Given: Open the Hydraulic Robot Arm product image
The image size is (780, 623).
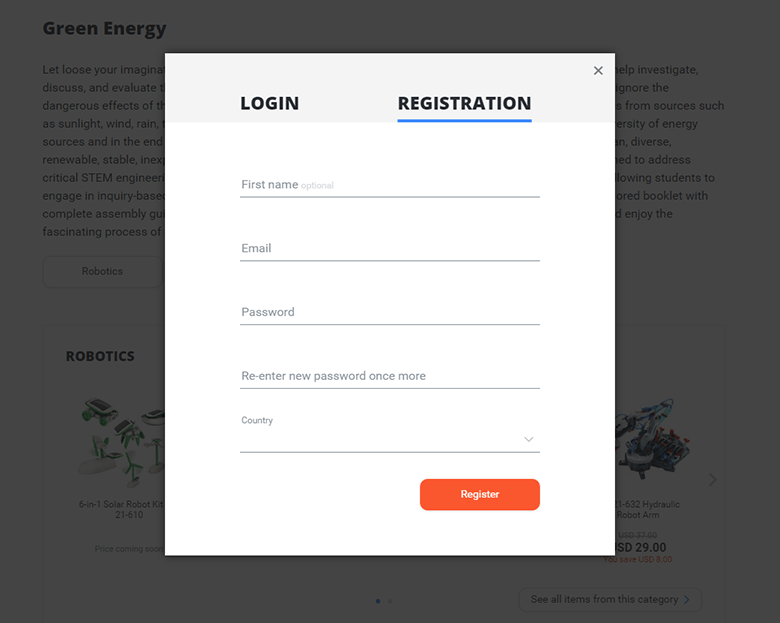Looking at the screenshot, I should [x=652, y=438].
